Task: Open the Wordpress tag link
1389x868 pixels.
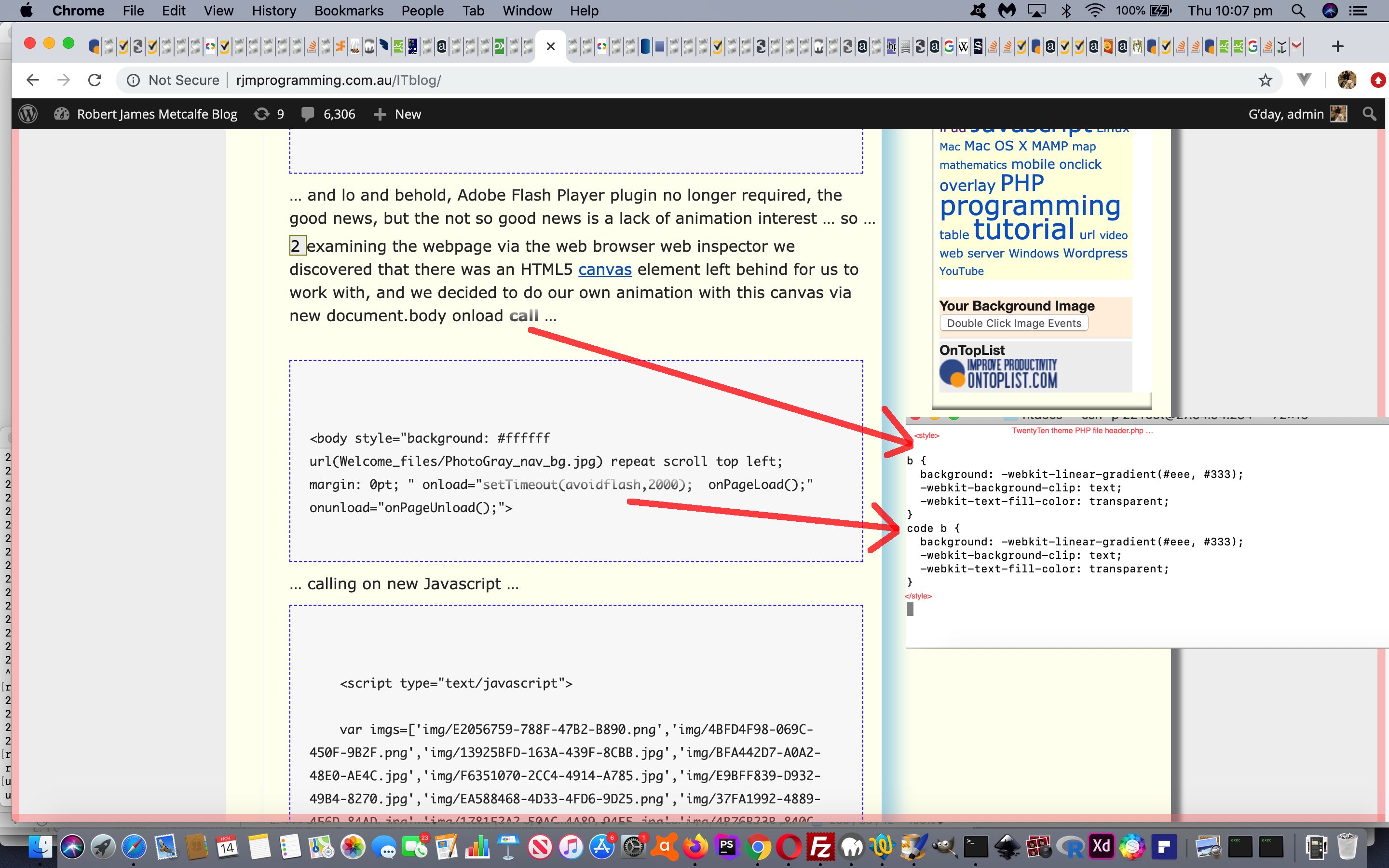Action: (x=1095, y=253)
